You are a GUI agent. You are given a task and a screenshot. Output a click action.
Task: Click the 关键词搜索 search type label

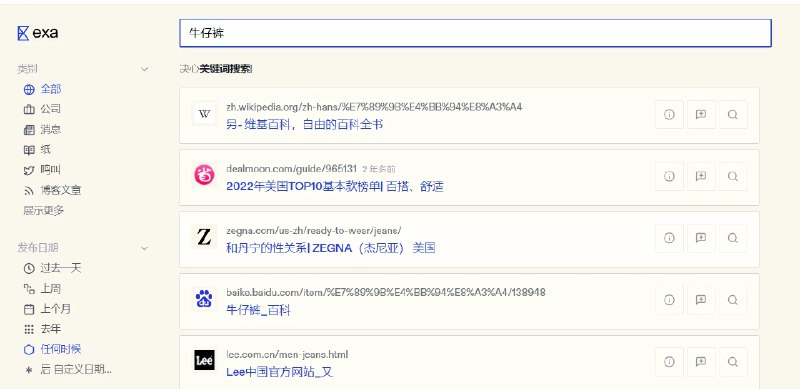point(226,69)
